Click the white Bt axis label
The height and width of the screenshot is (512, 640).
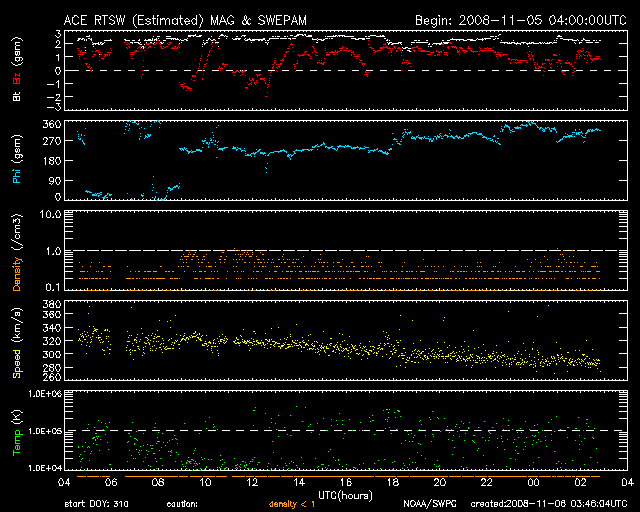pyautogui.click(x=15, y=96)
